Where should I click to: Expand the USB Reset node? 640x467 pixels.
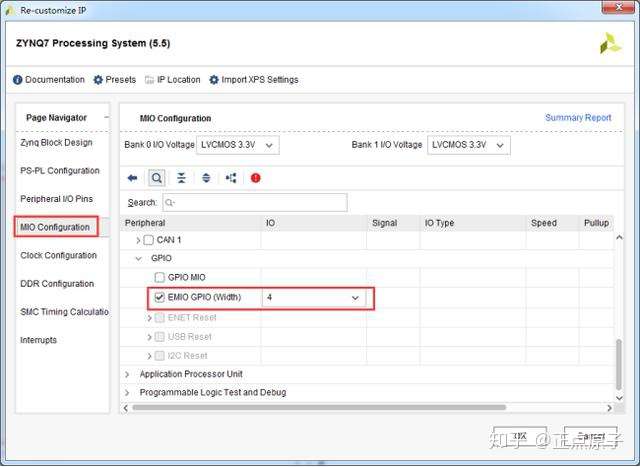pyautogui.click(x=149, y=337)
